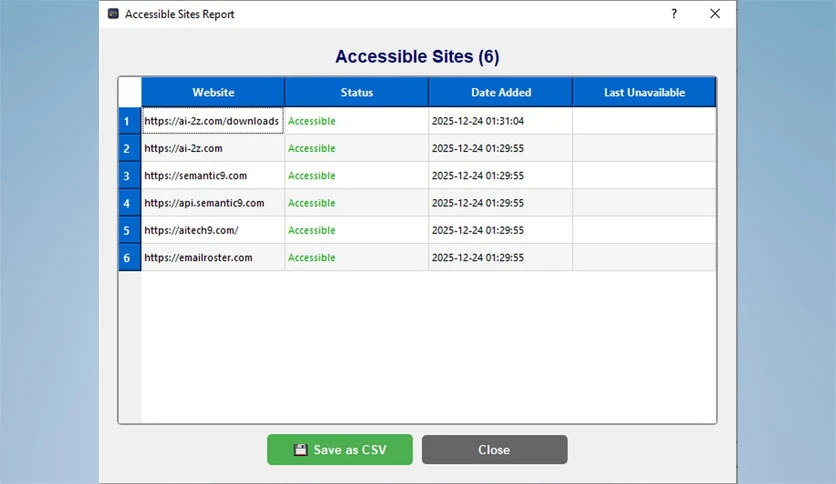Select row header number 5
Image resolution: width=836 pixels, height=484 pixels.
coord(130,230)
